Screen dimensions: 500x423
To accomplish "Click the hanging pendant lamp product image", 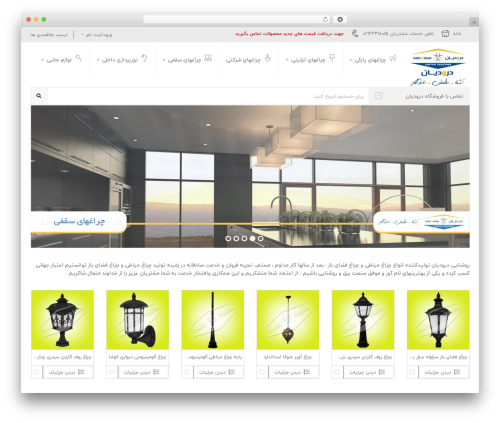I will (288, 320).
